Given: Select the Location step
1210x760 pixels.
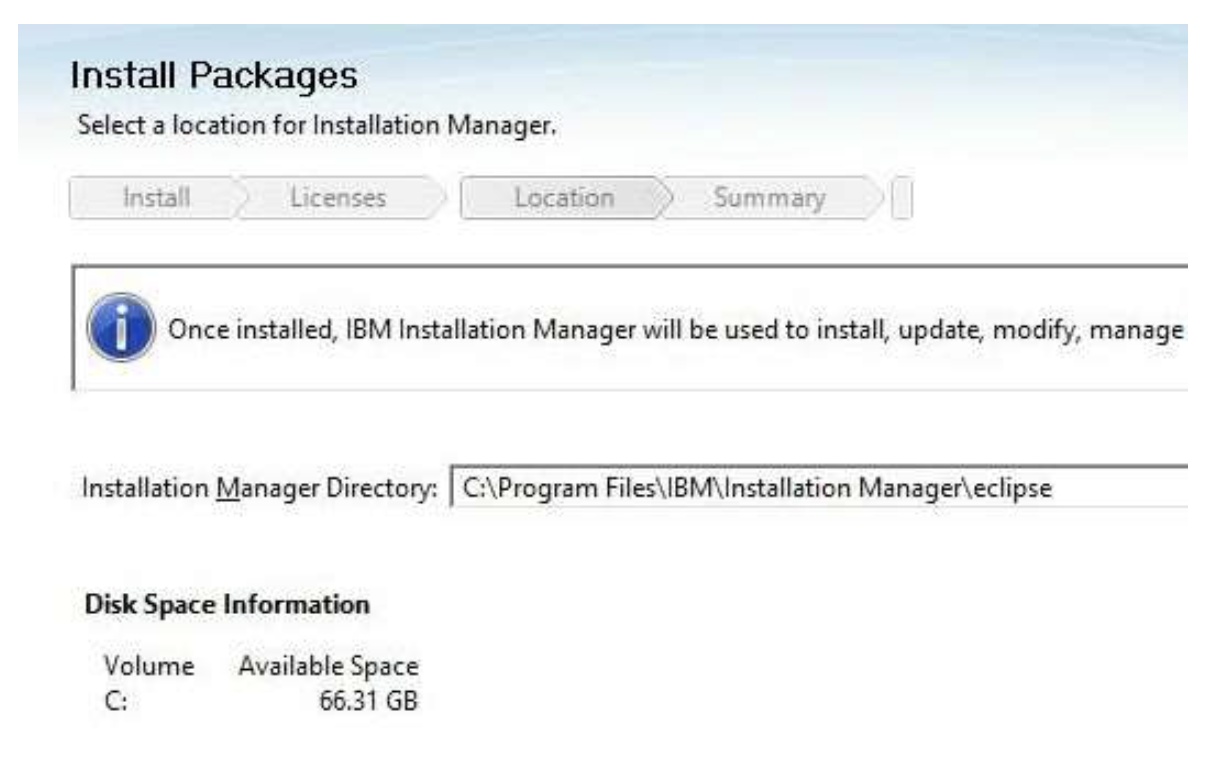Looking at the screenshot, I should pyautogui.click(x=564, y=198).
